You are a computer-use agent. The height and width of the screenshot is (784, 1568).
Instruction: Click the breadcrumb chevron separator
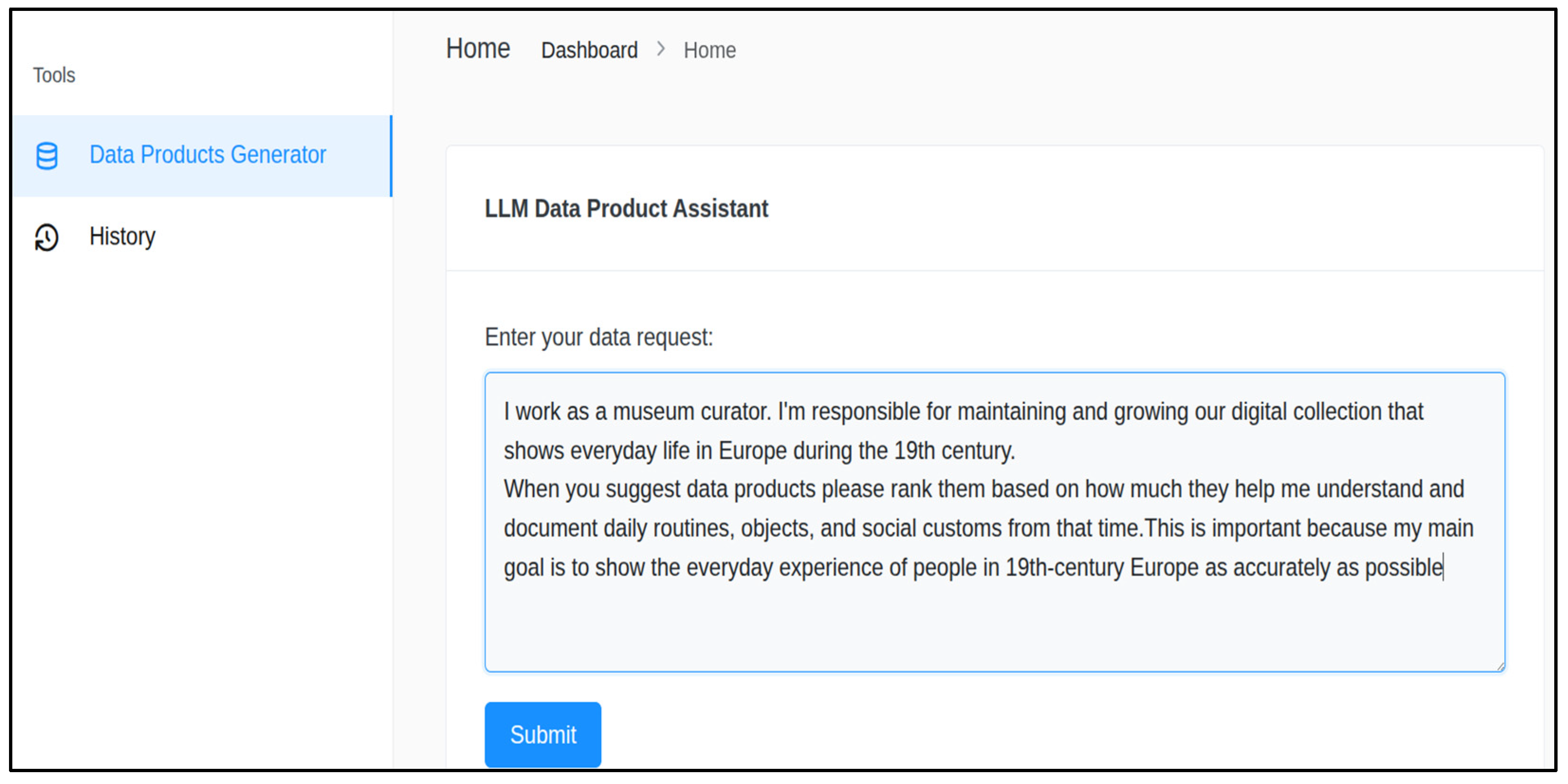[660, 49]
